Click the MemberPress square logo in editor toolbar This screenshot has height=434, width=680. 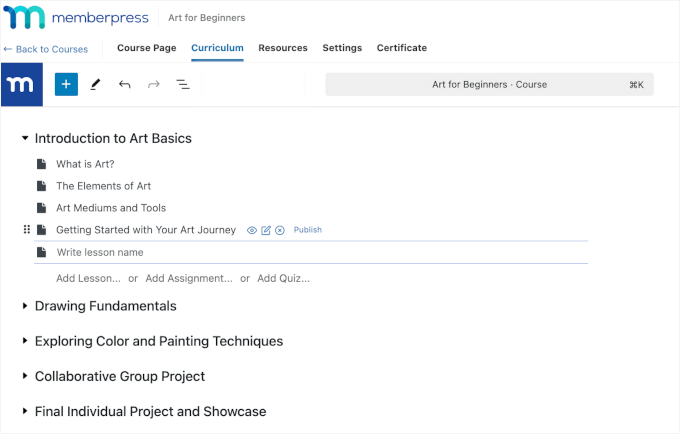(21, 84)
